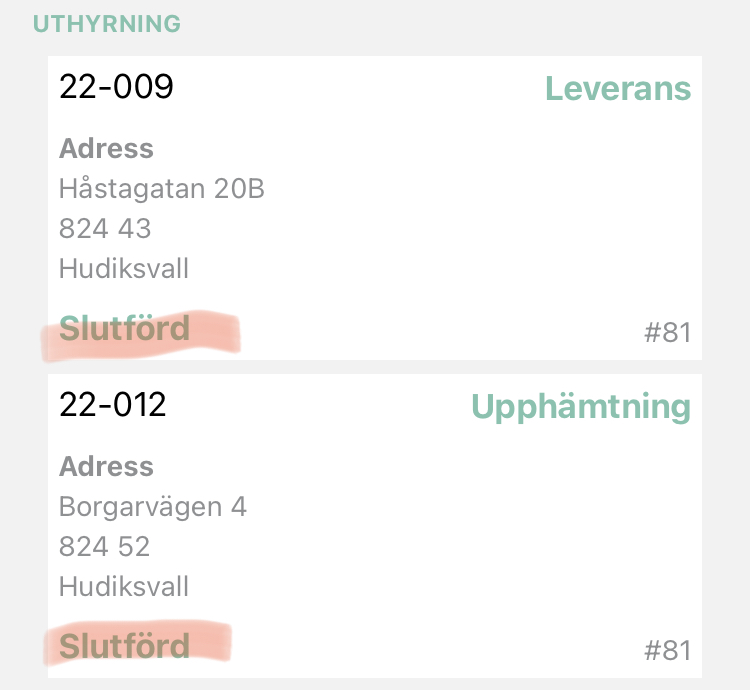Select address Borgarvägen 4

pos(153,507)
